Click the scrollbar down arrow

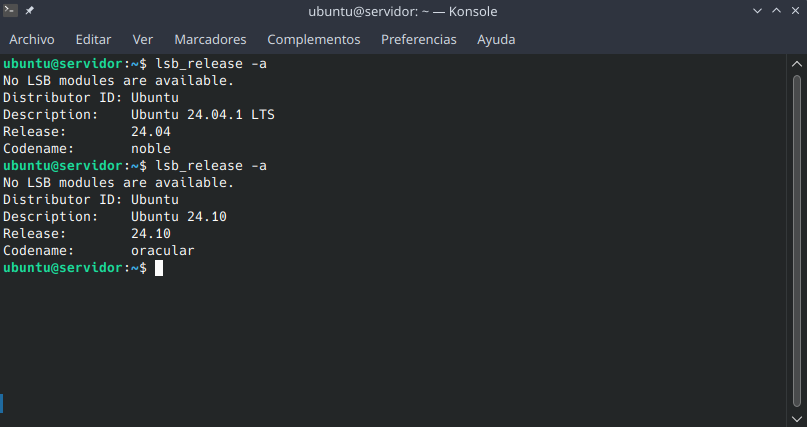(x=797, y=419)
